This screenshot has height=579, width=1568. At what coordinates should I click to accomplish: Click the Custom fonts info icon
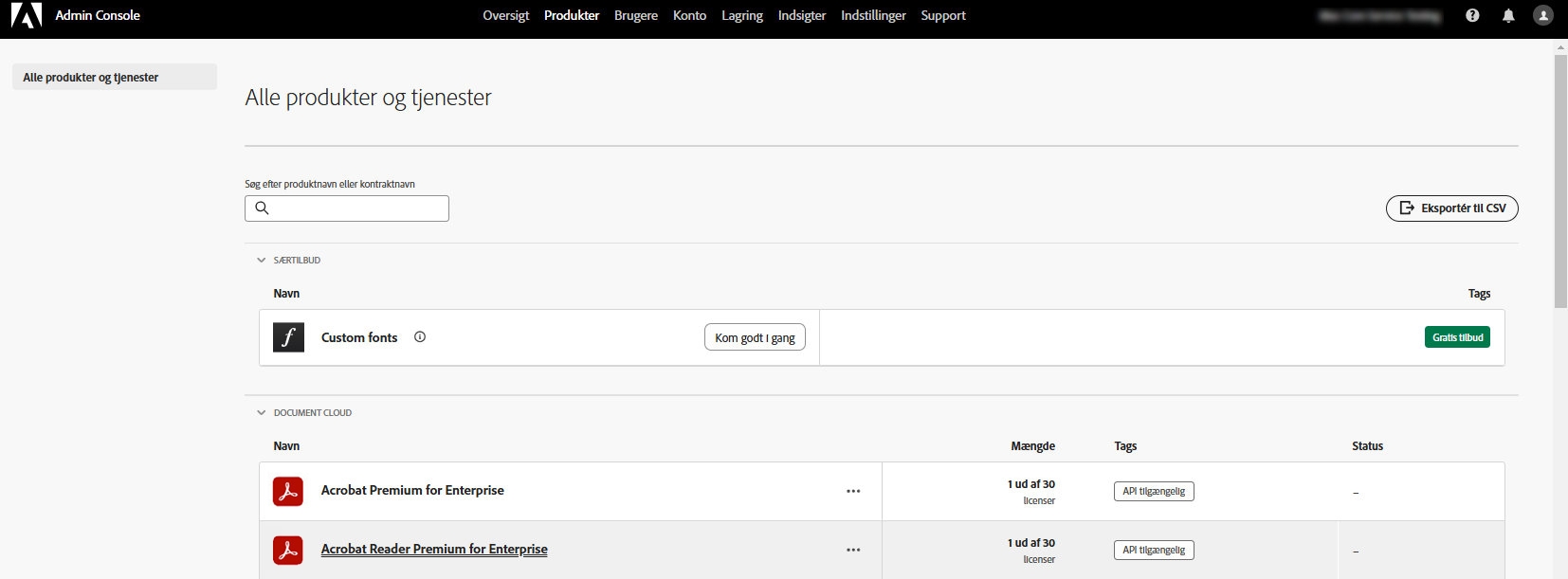click(x=420, y=336)
